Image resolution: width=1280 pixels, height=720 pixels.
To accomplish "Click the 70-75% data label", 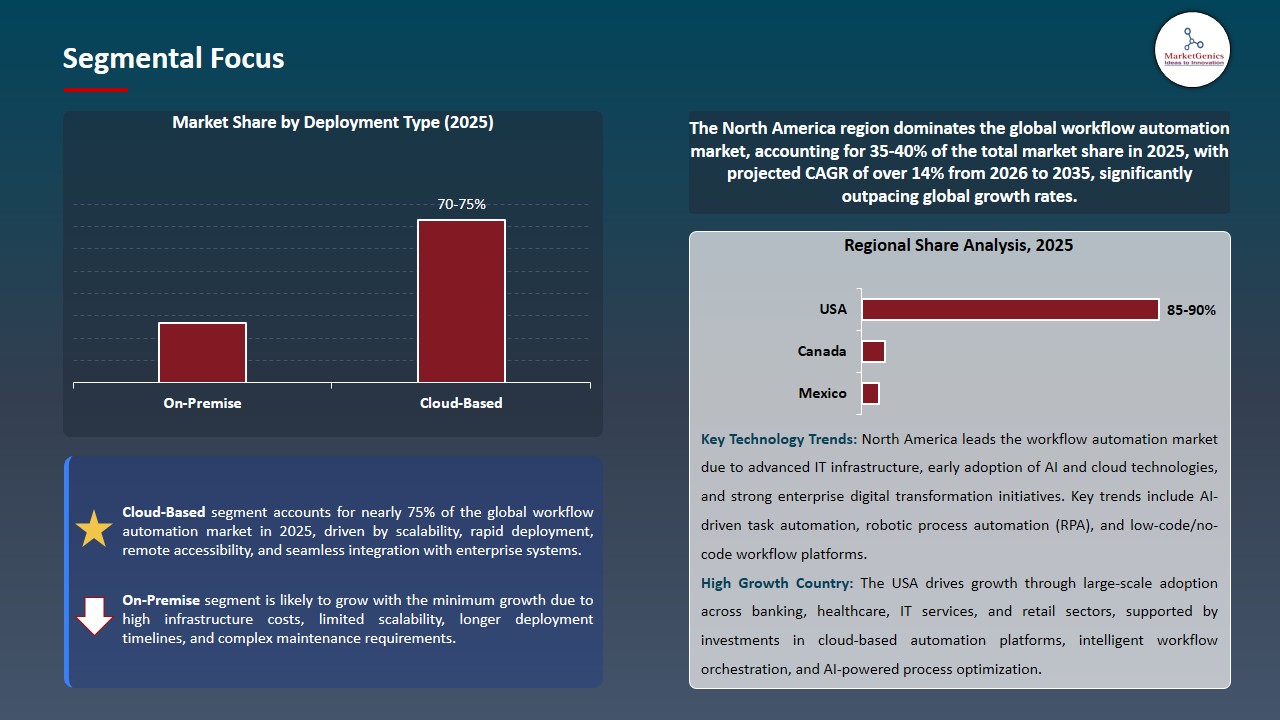I will click(x=461, y=204).
